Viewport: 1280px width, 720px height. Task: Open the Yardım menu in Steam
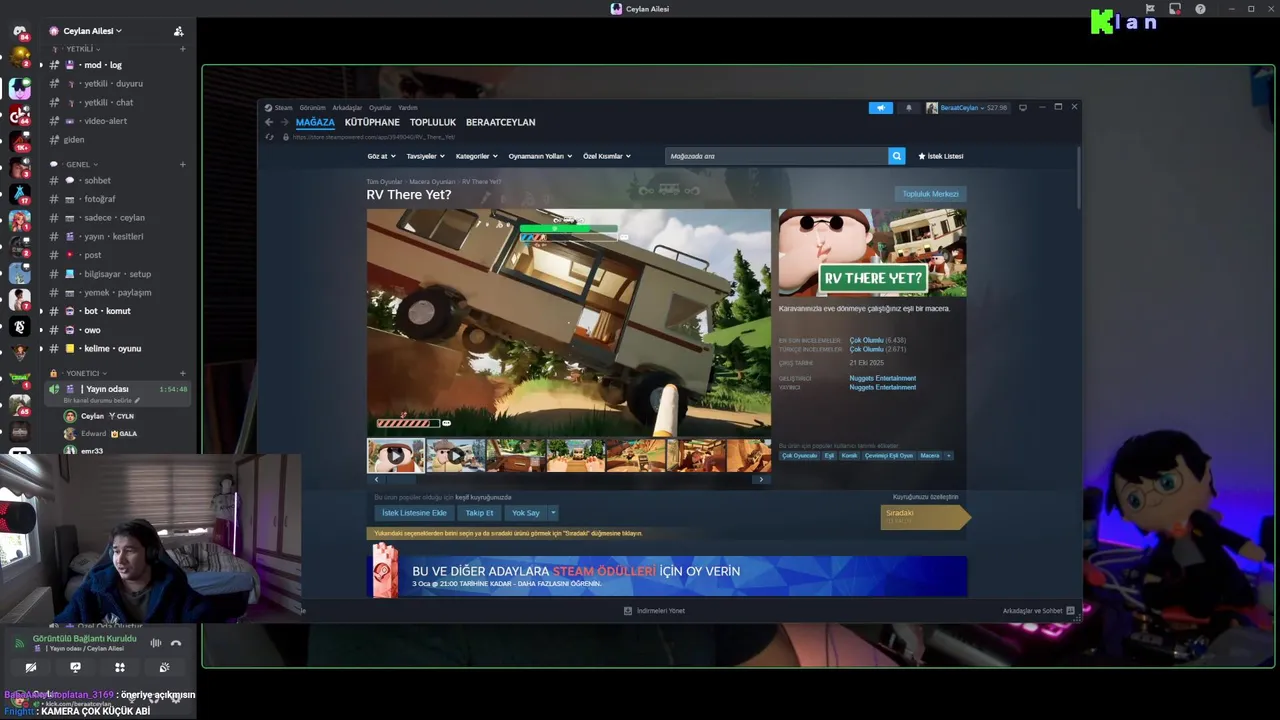tap(408, 108)
